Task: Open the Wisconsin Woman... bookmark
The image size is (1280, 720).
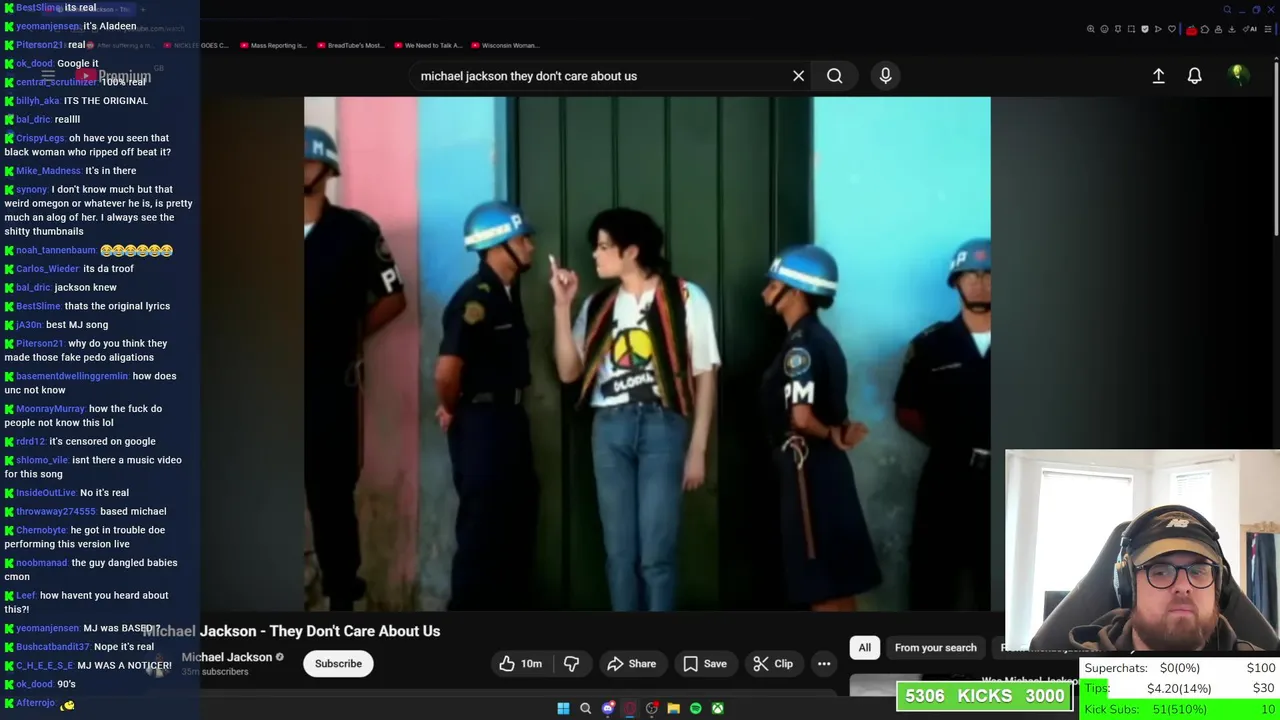Action: (505, 45)
